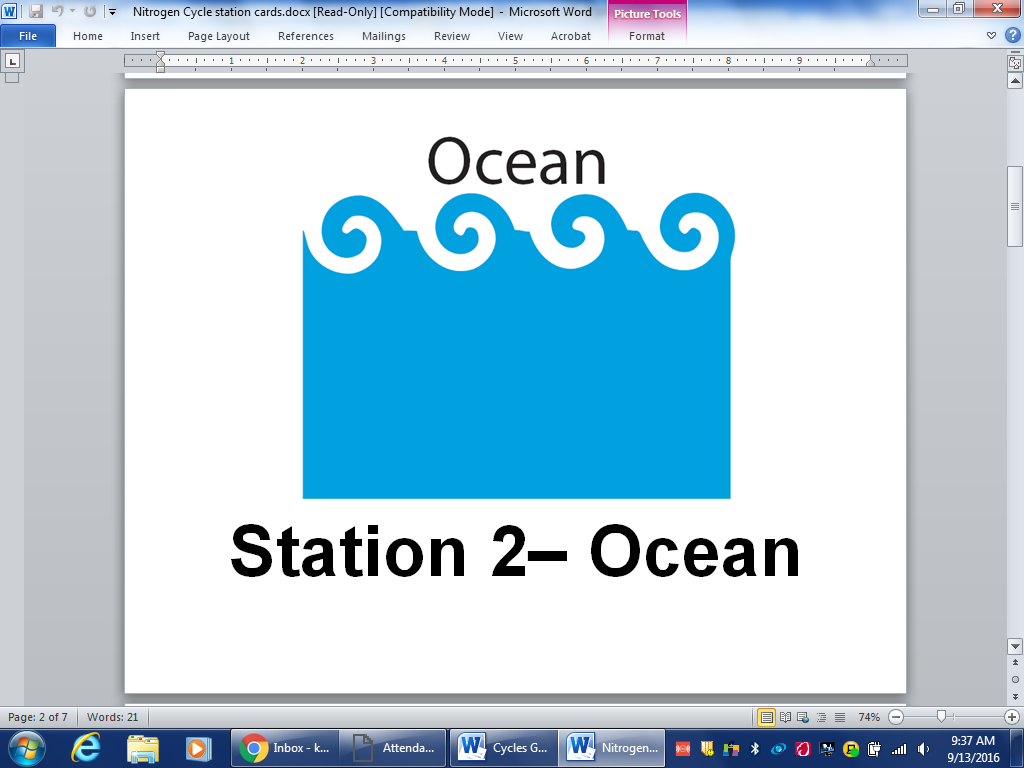This screenshot has height=768, width=1024.
Task: Switch to Outline view in status bar
Action: [821, 717]
